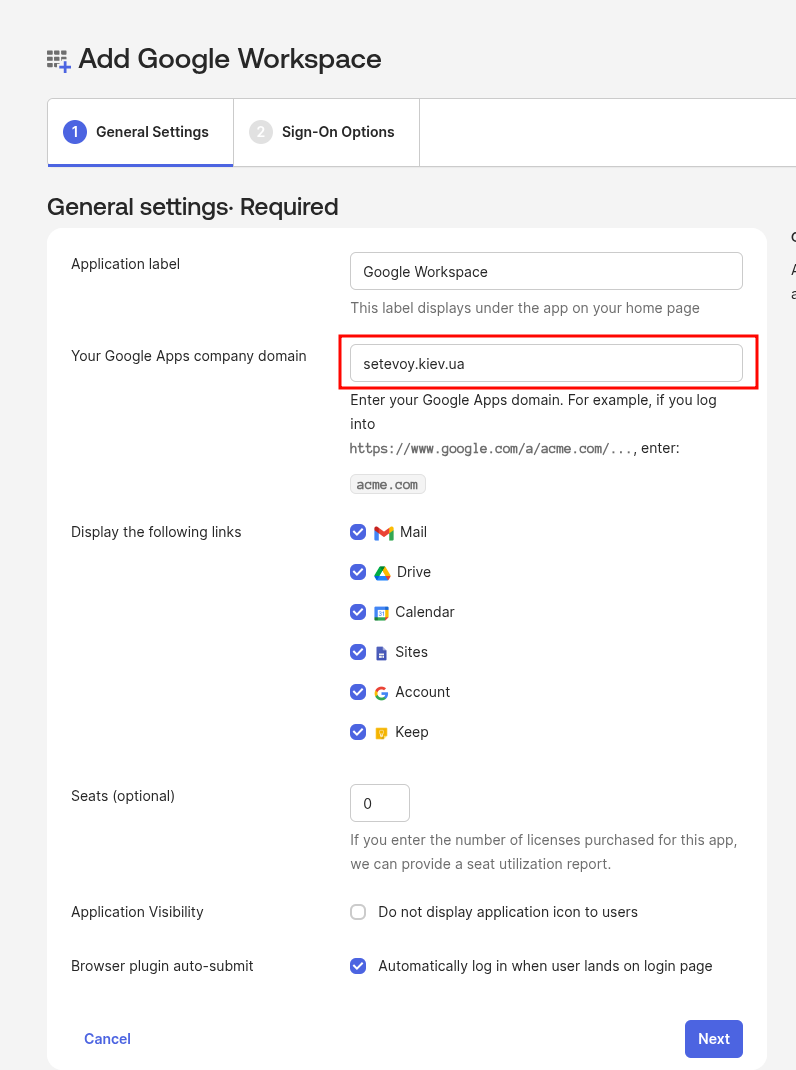The image size is (796, 1070).
Task: Focus the Application label text field
Action: tap(546, 272)
